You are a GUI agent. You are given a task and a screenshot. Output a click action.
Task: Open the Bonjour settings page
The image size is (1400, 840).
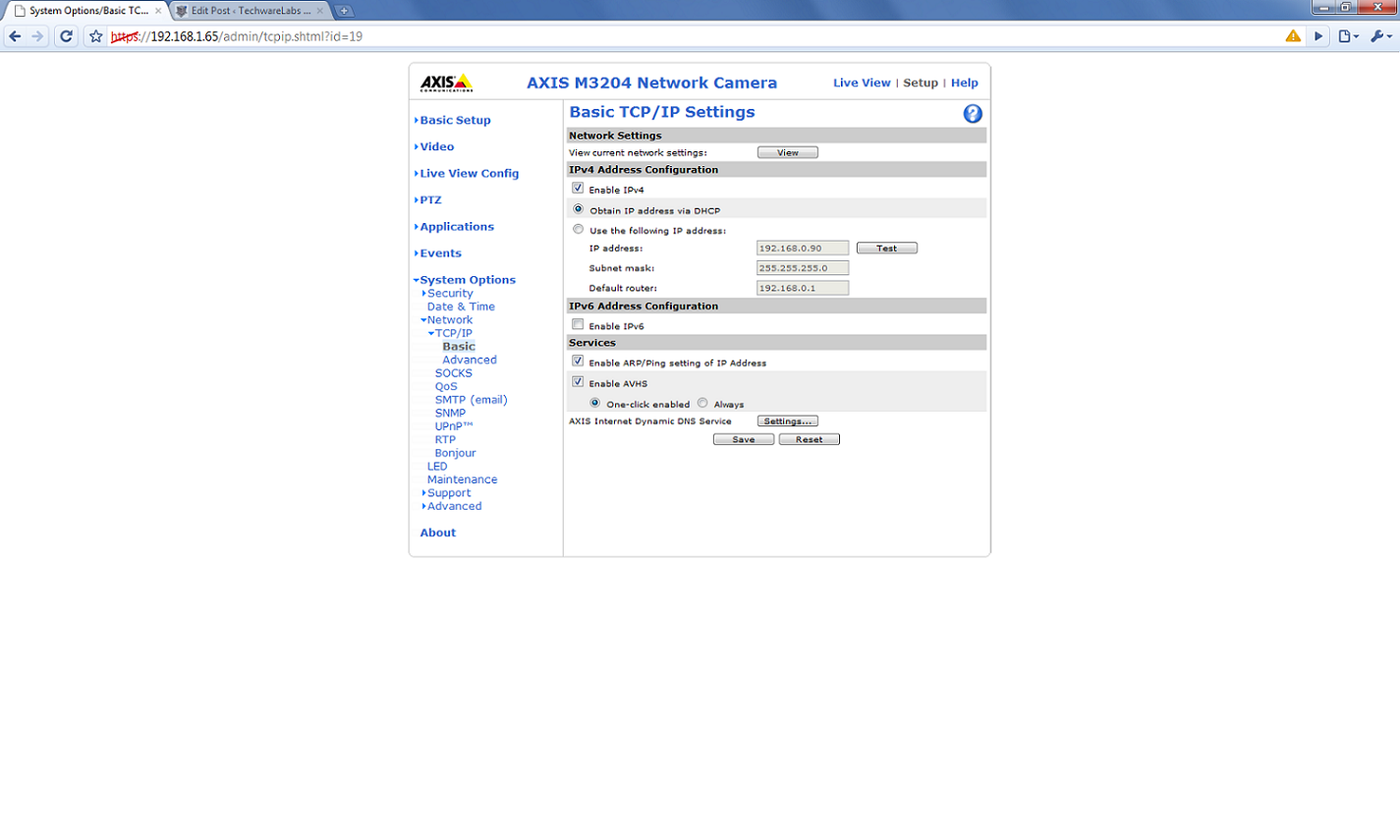(456, 453)
